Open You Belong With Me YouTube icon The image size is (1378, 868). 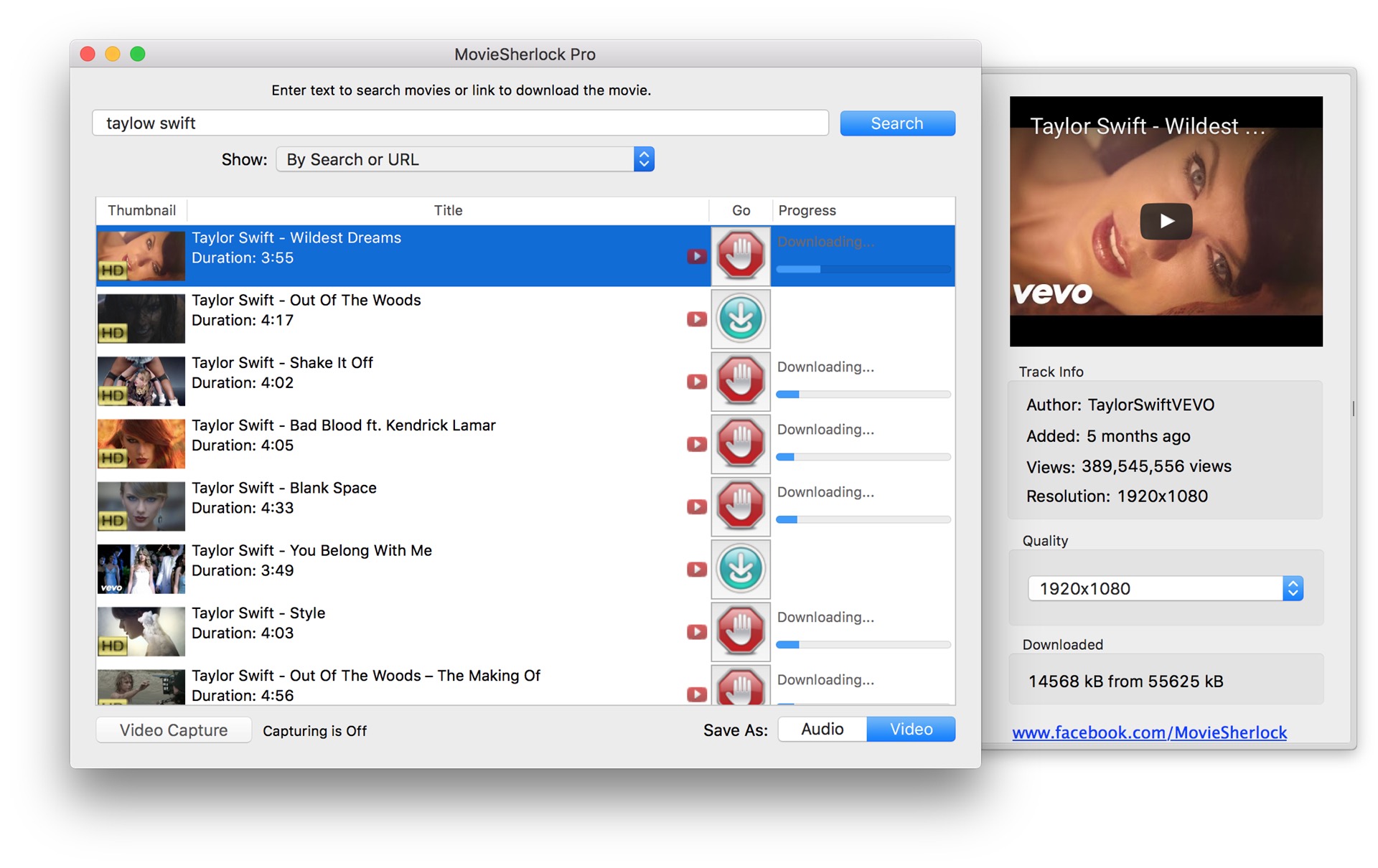coord(696,569)
